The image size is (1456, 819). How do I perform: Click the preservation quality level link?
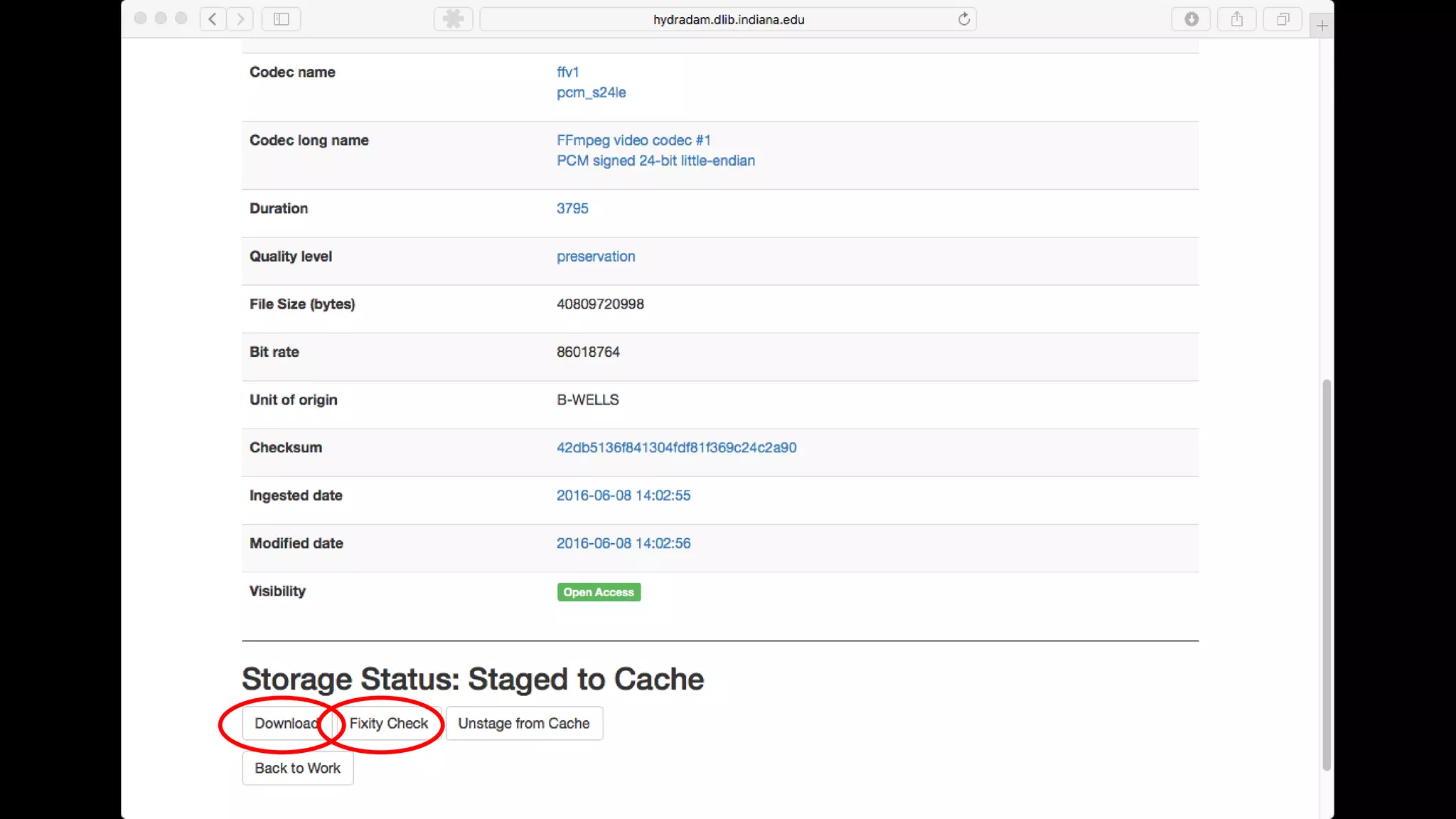point(596,257)
